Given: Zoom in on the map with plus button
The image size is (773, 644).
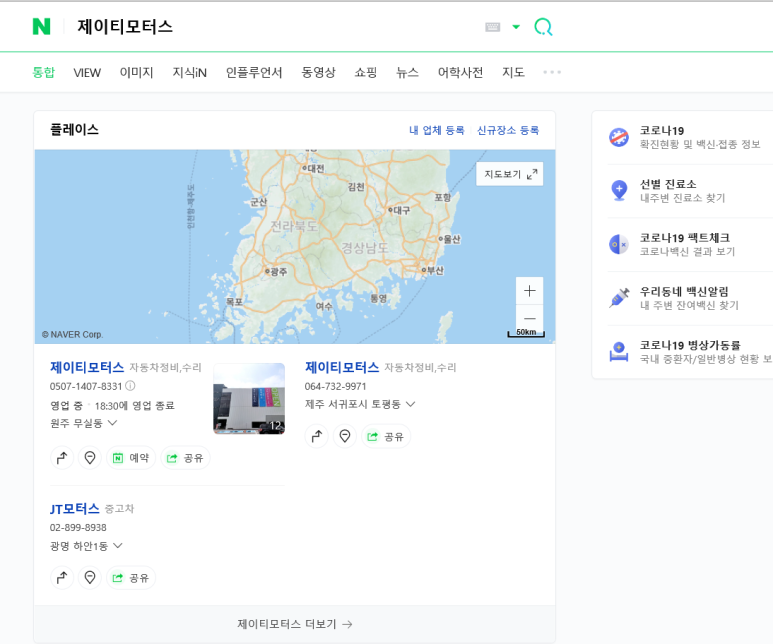Looking at the screenshot, I should click(x=529, y=291).
